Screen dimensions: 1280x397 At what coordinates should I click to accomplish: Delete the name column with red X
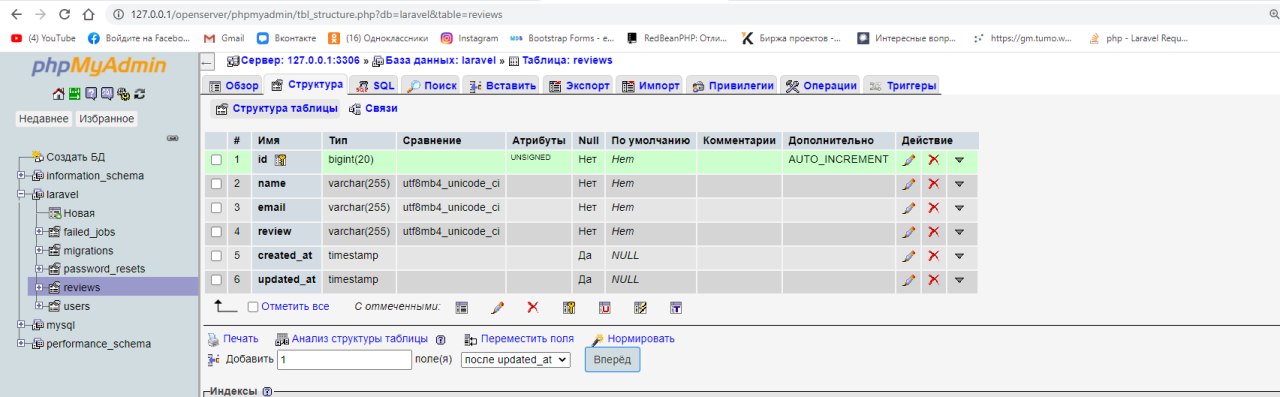pyautogui.click(x=934, y=184)
